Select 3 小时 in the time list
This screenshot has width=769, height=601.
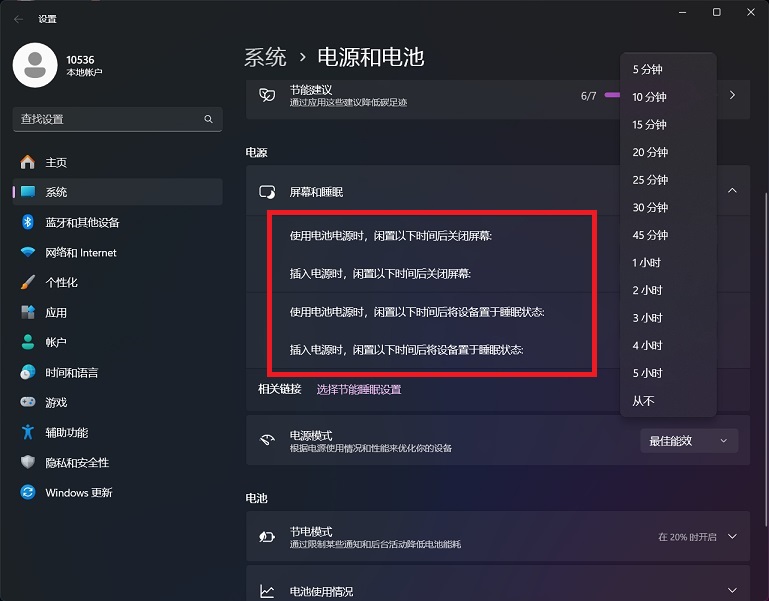pyautogui.click(x=668, y=318)
